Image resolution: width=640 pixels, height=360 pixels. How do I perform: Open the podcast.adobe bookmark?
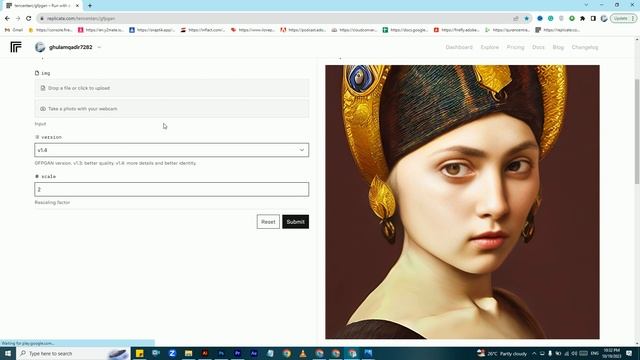click(303, 30)
